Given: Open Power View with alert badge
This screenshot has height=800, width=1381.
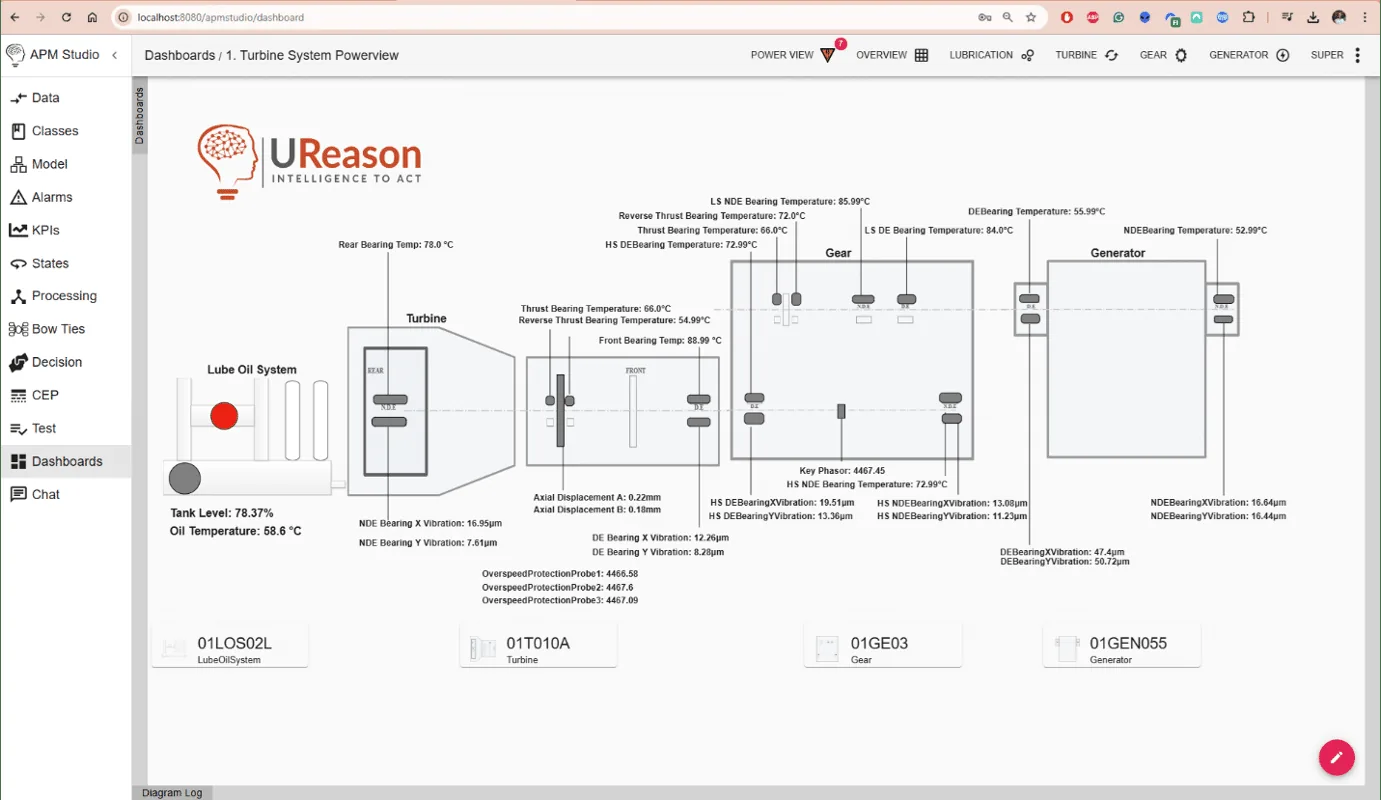Looking at the screenshot, I should pos(798,54).
